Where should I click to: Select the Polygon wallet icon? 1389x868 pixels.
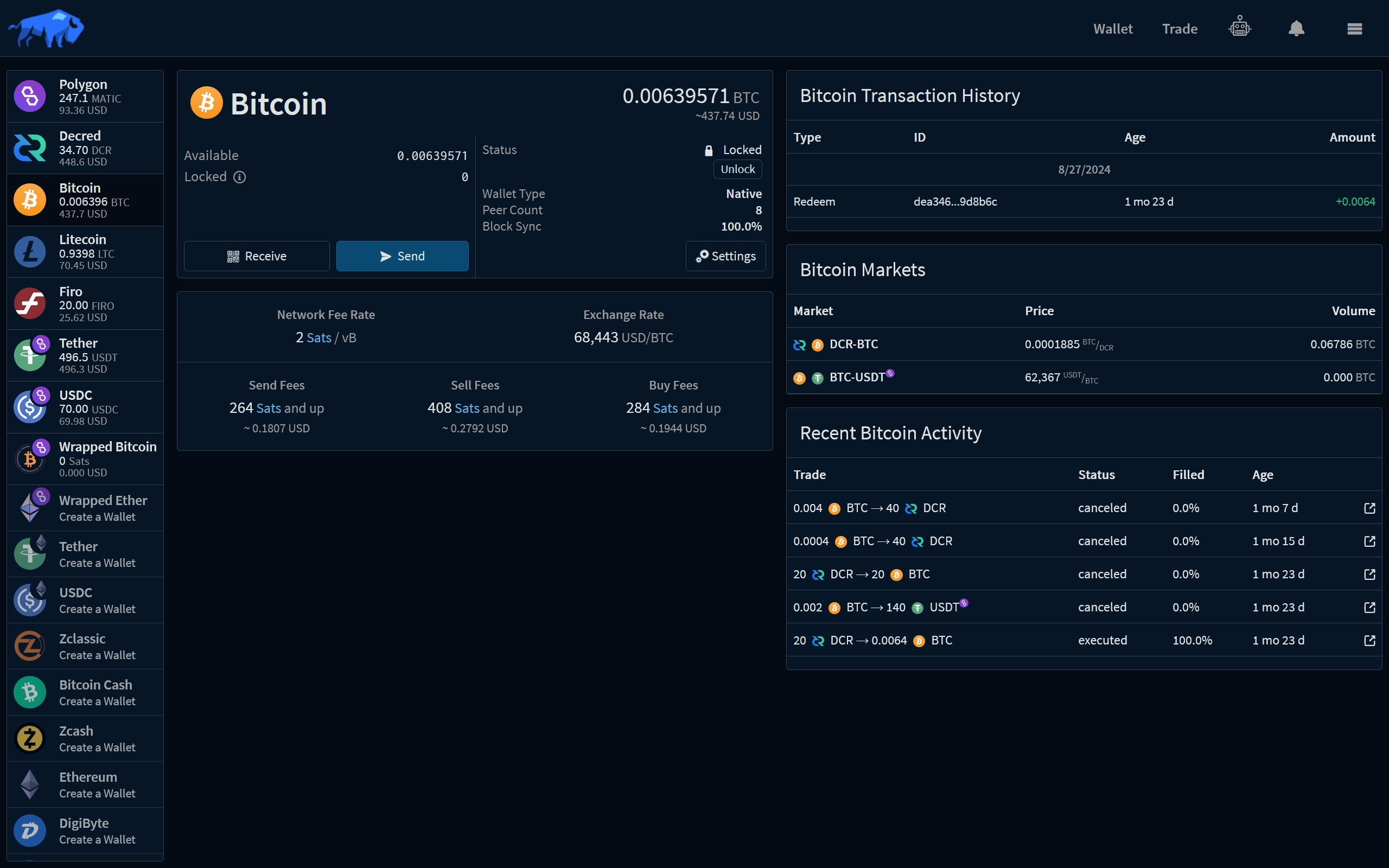[x=30, y=96]
